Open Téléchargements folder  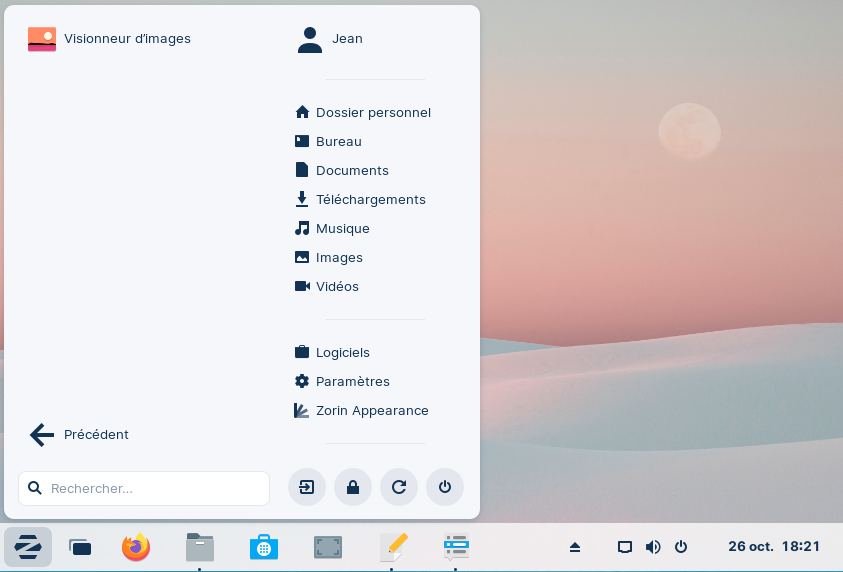pos(361,199)
